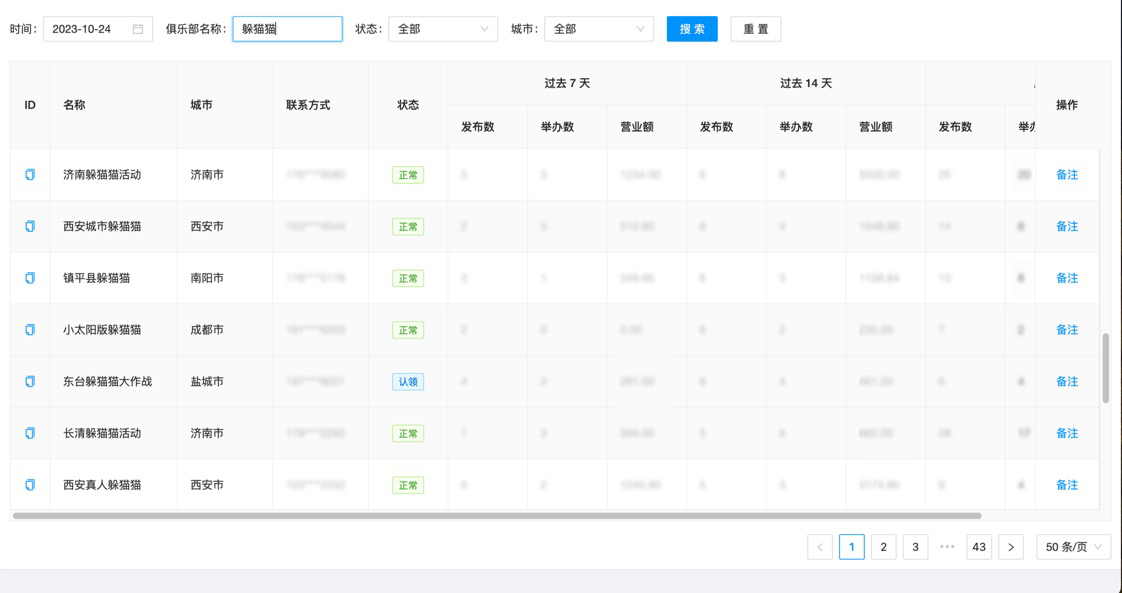Go to page 2
This screenshot has height=593, width=1122.
tap(884, 547)
